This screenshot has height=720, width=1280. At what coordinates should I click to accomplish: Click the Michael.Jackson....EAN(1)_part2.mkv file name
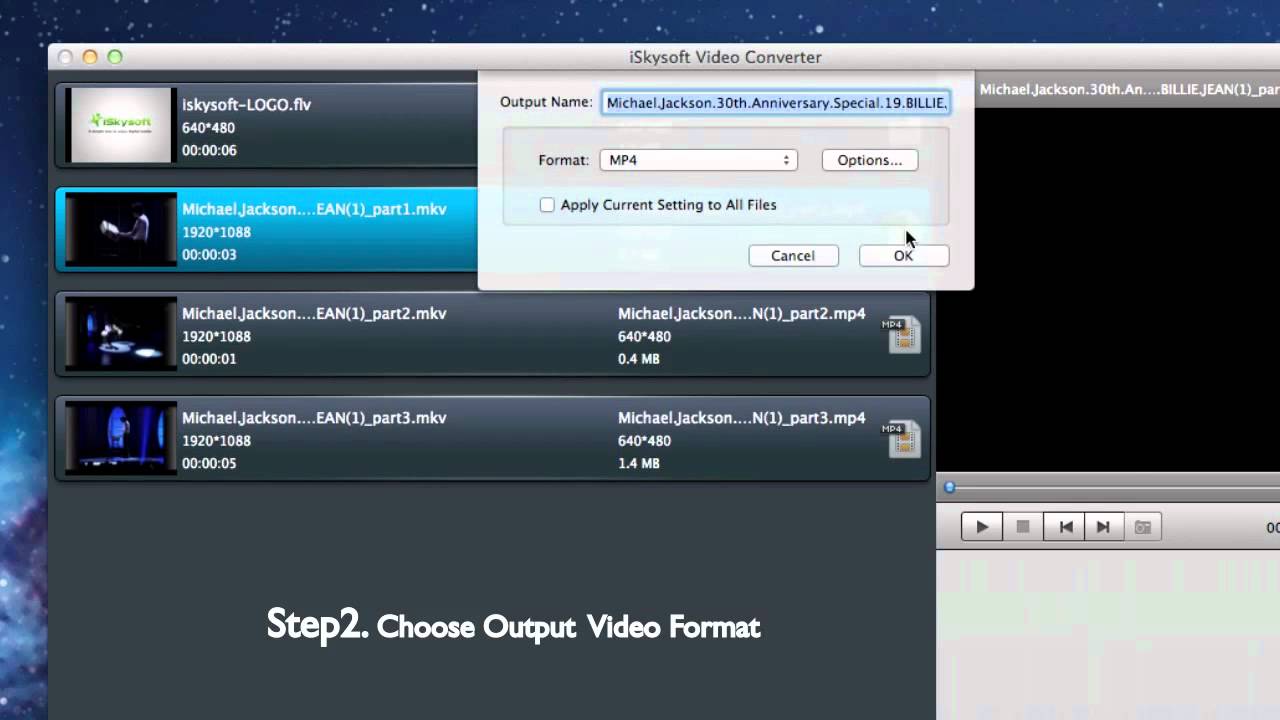314,313
